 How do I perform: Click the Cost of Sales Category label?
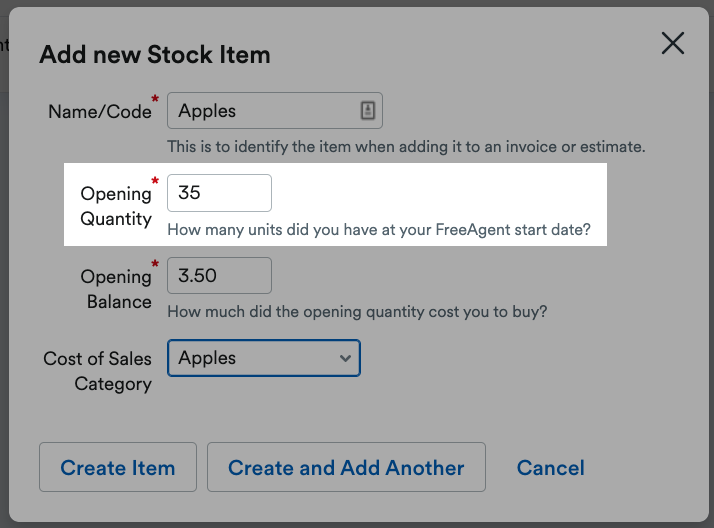click(x=97, y=371)
